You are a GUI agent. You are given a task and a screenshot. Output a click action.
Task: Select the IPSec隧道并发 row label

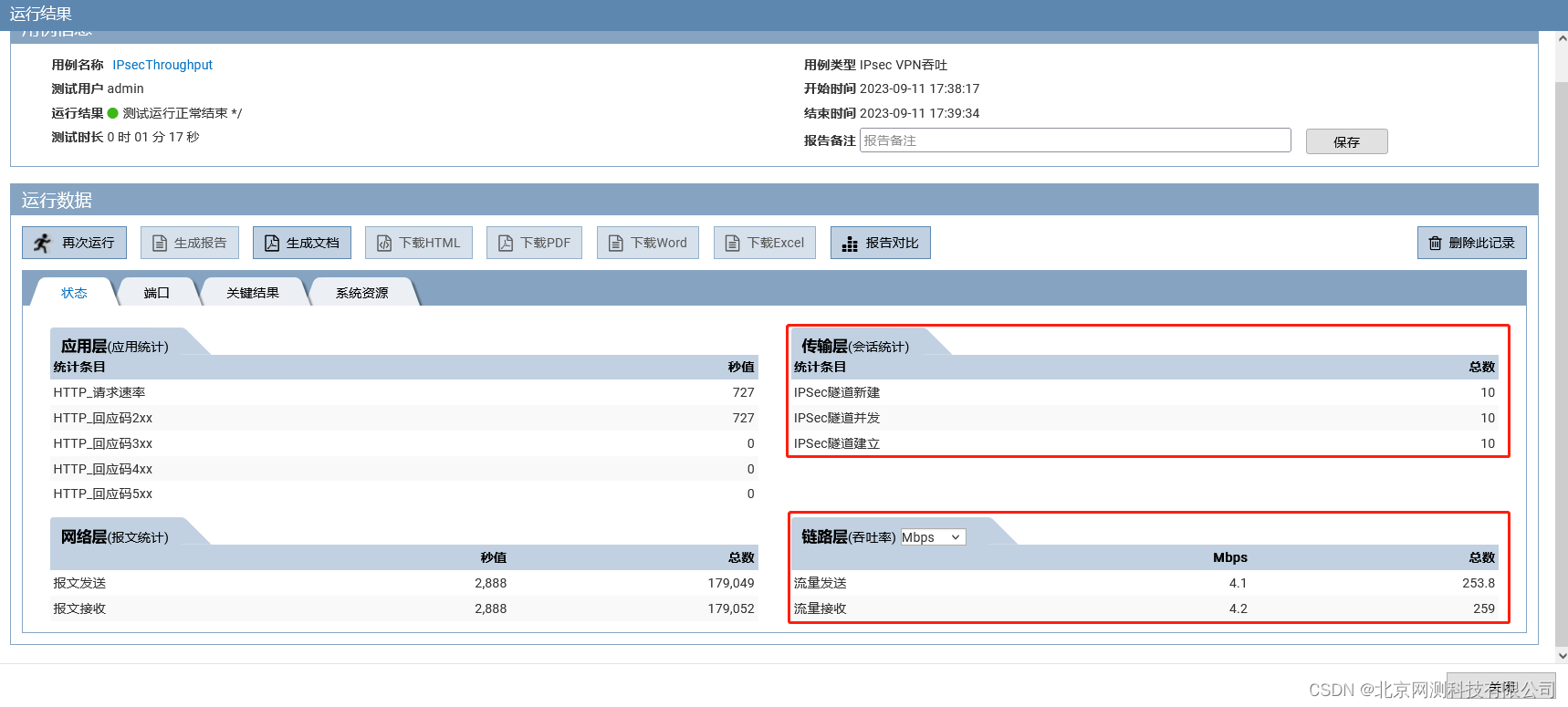837,418
